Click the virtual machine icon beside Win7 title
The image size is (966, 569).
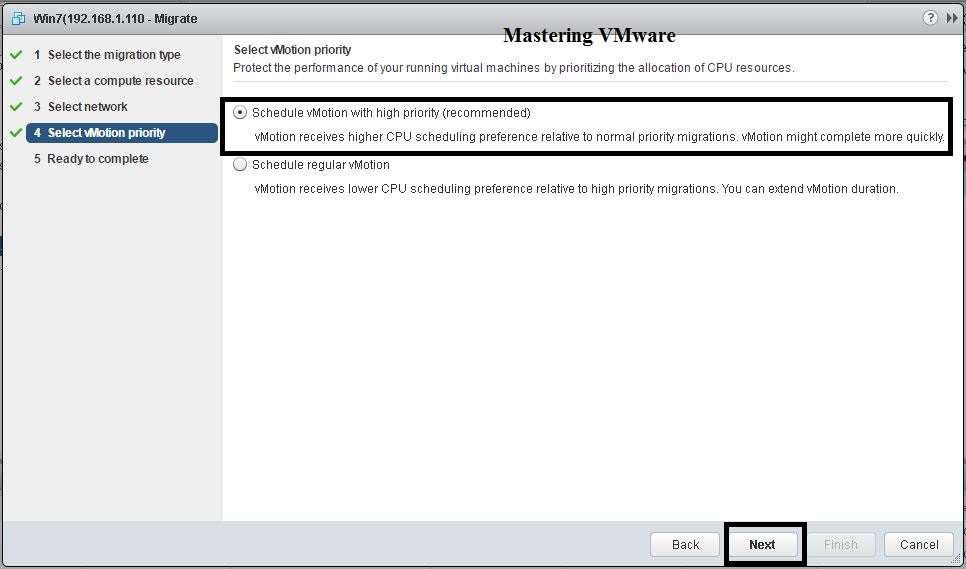(x=18, y=18)
